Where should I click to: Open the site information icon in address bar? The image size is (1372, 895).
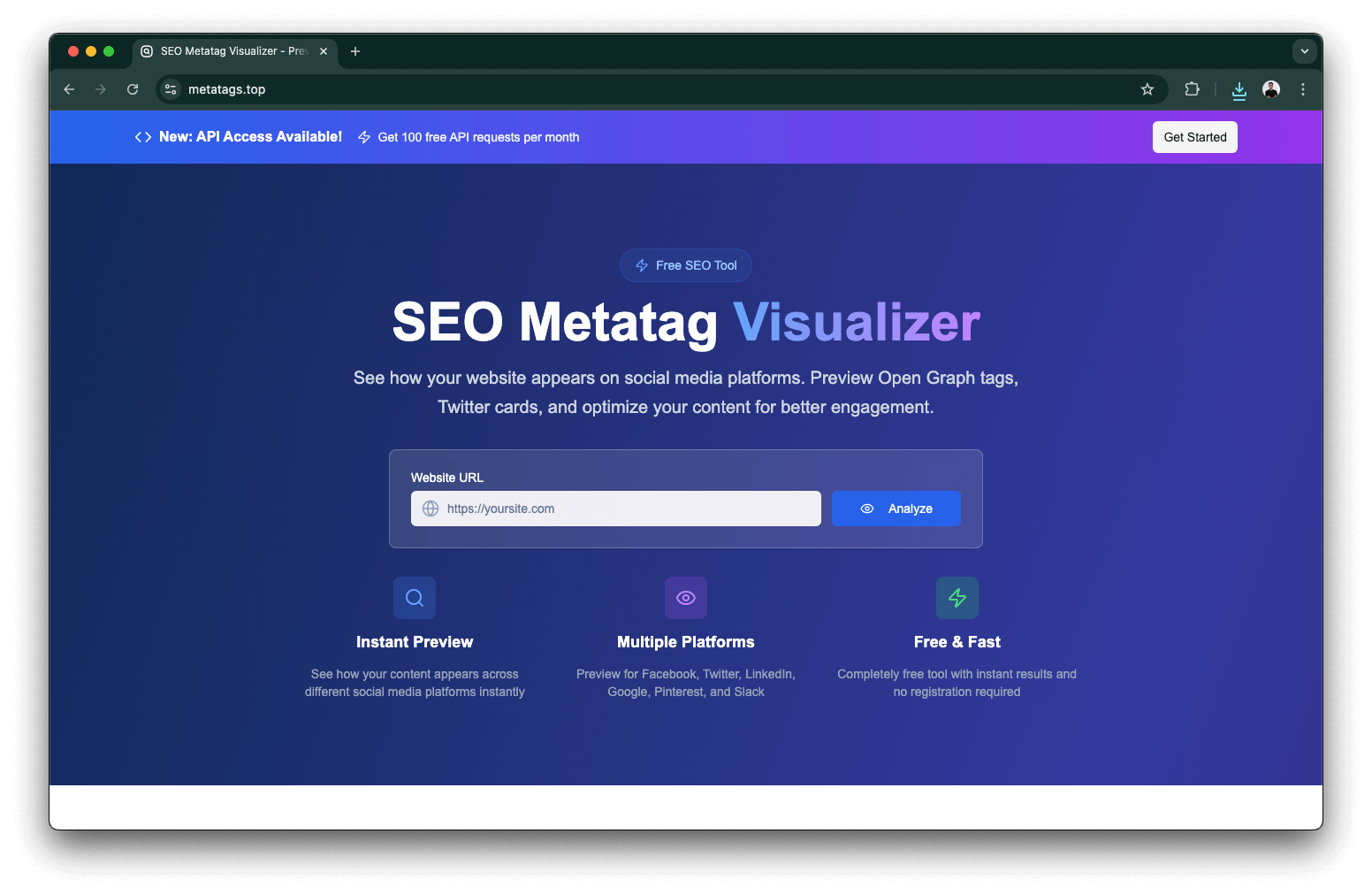(x=171, y=89)
